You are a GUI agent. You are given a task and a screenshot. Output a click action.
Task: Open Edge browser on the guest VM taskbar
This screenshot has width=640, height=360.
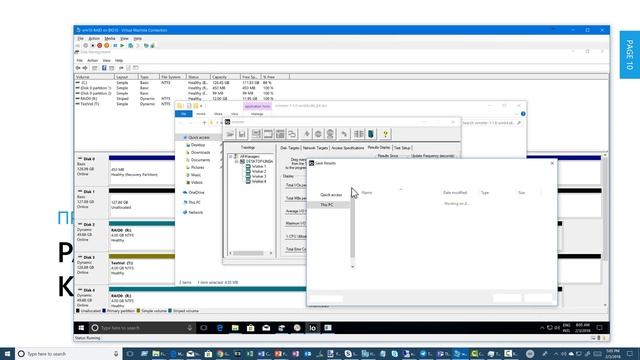(220, 328)
